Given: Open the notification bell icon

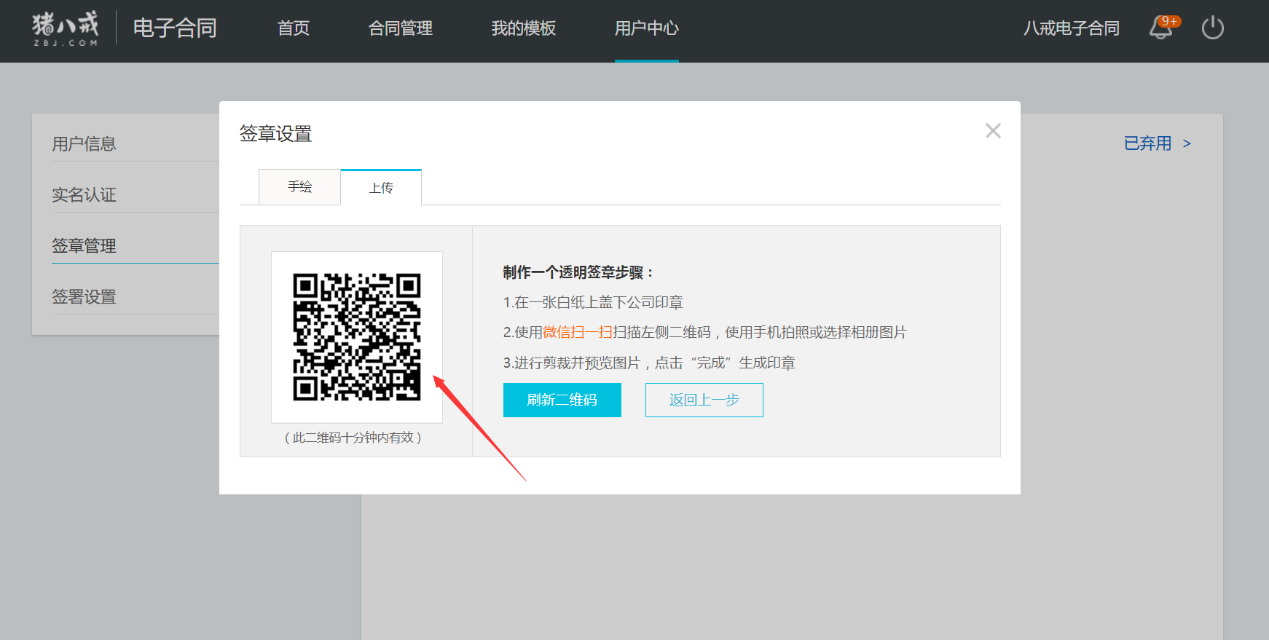Looking at the screenshot, I should click(1162, 28).
